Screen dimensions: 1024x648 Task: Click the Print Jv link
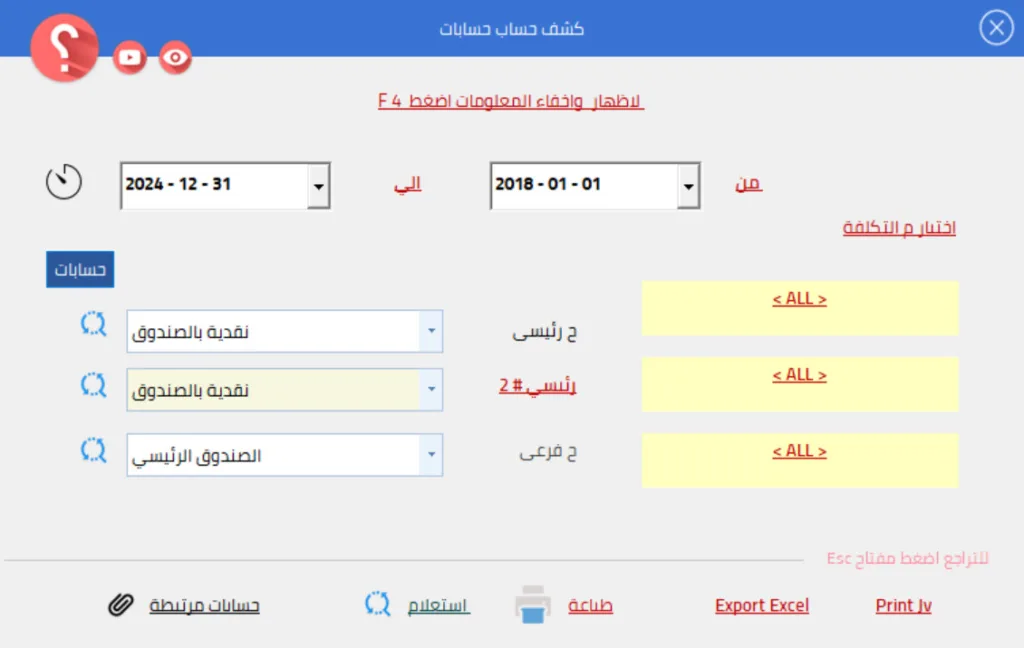(903, 606)
